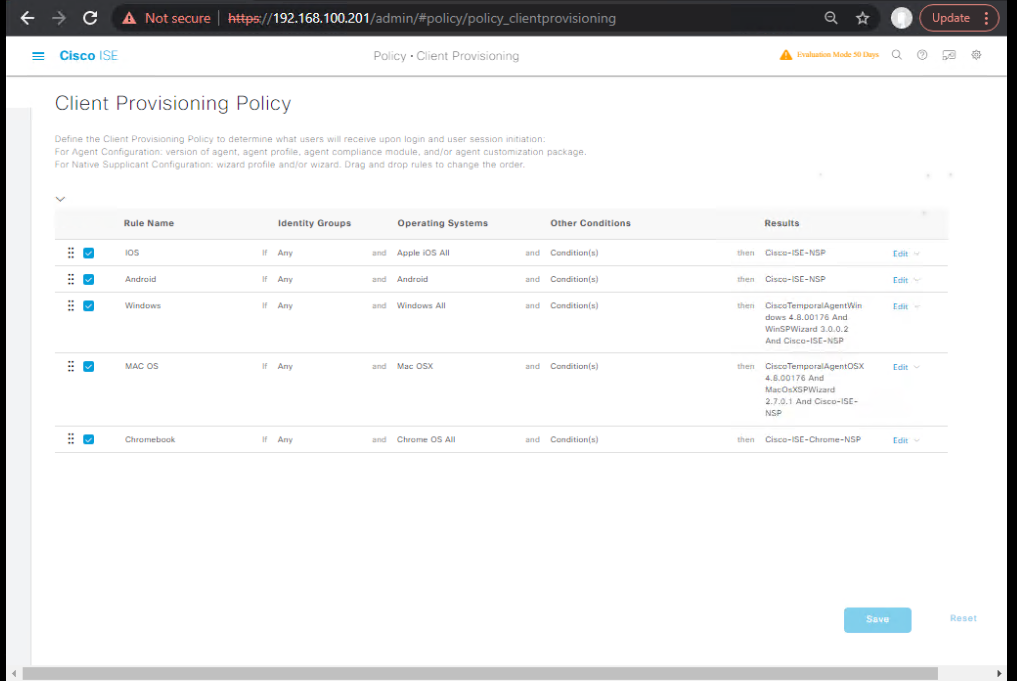This screenshot has height=681, width=1017.
Task: Click the Identity Groups column header
Action: pos(315,223)
